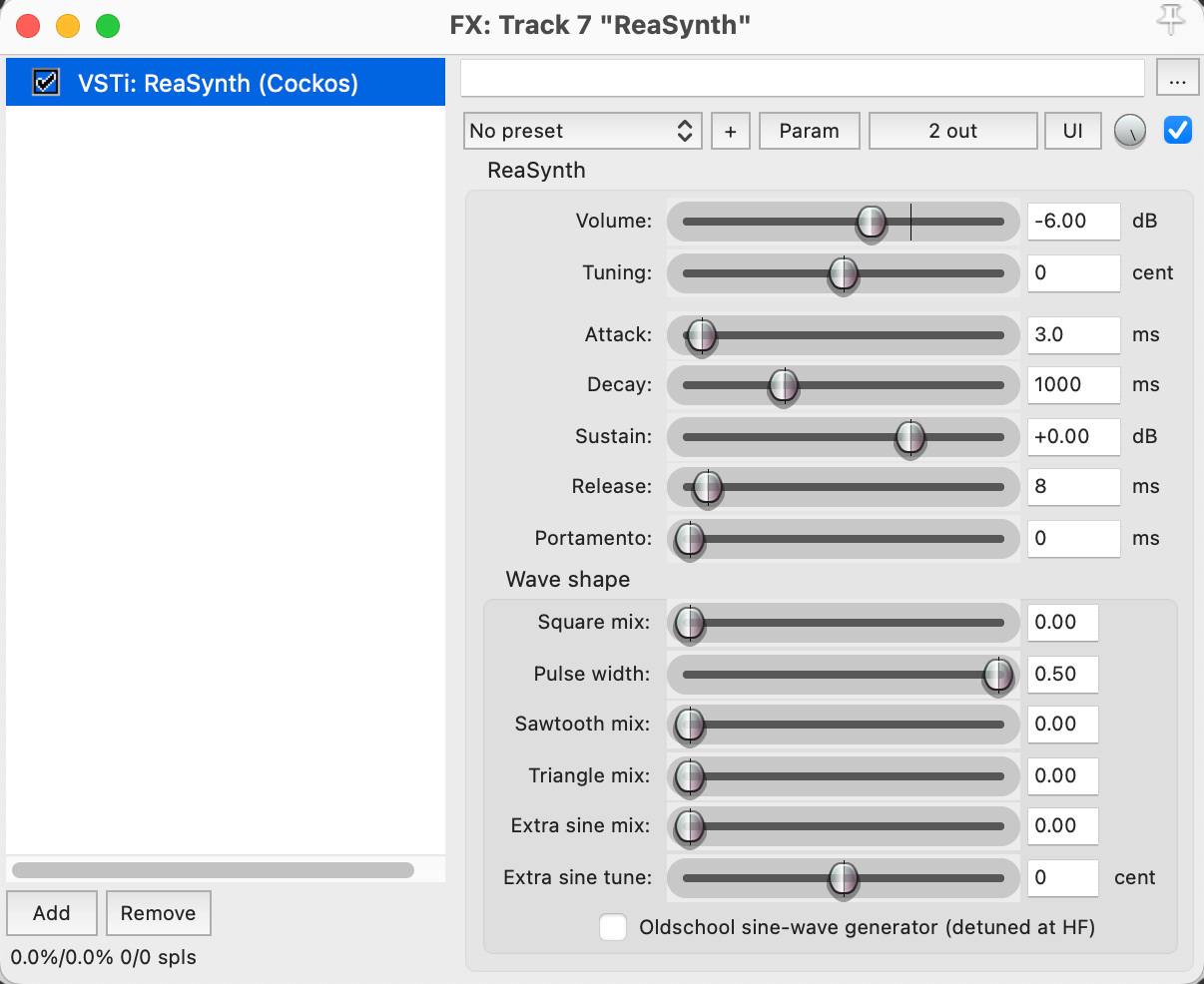Click the Release slider handle
The image size is (1204, 984).
707,488
